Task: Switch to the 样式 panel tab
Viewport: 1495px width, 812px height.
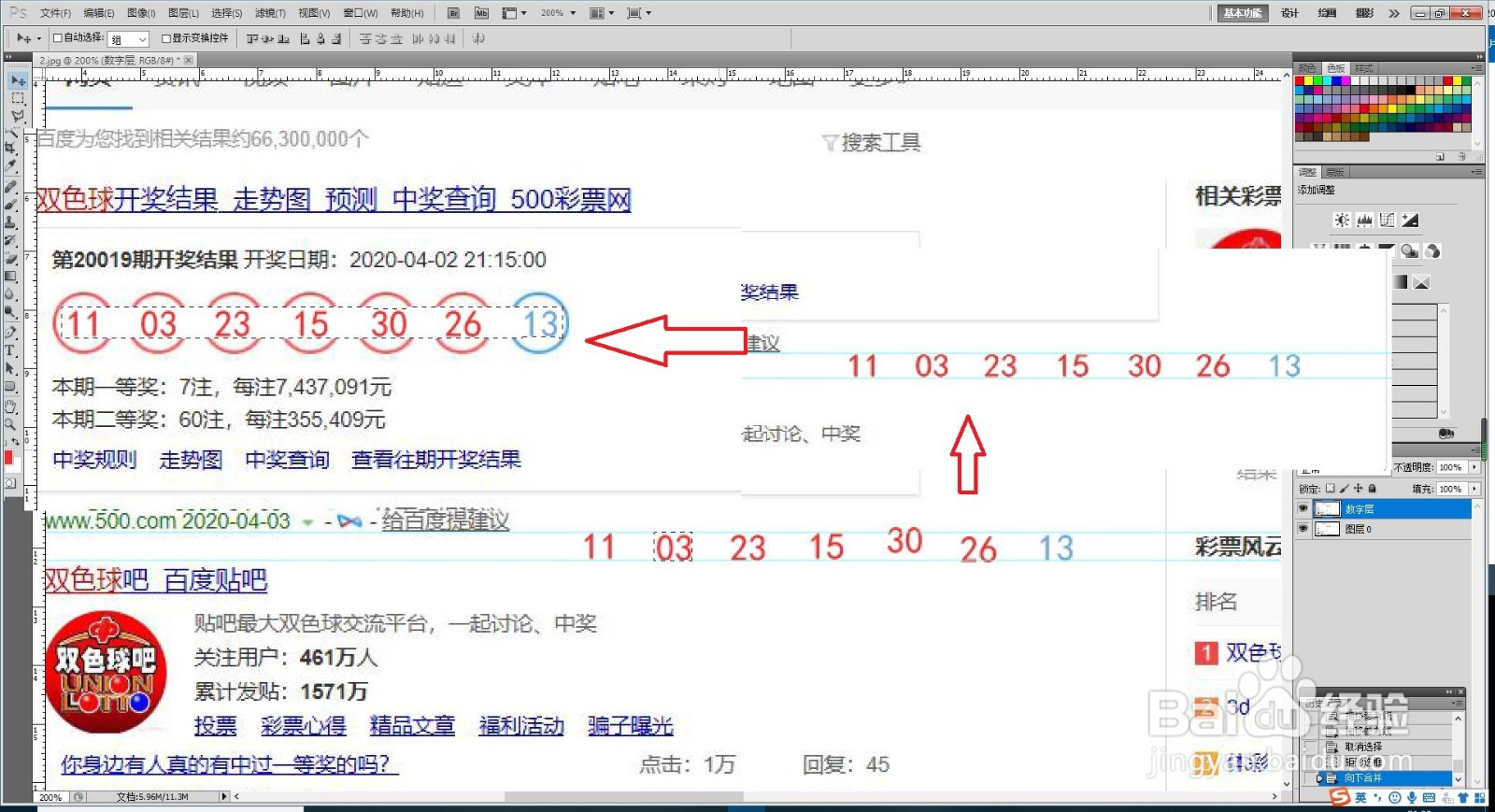Action: (x=1364, y=68)
